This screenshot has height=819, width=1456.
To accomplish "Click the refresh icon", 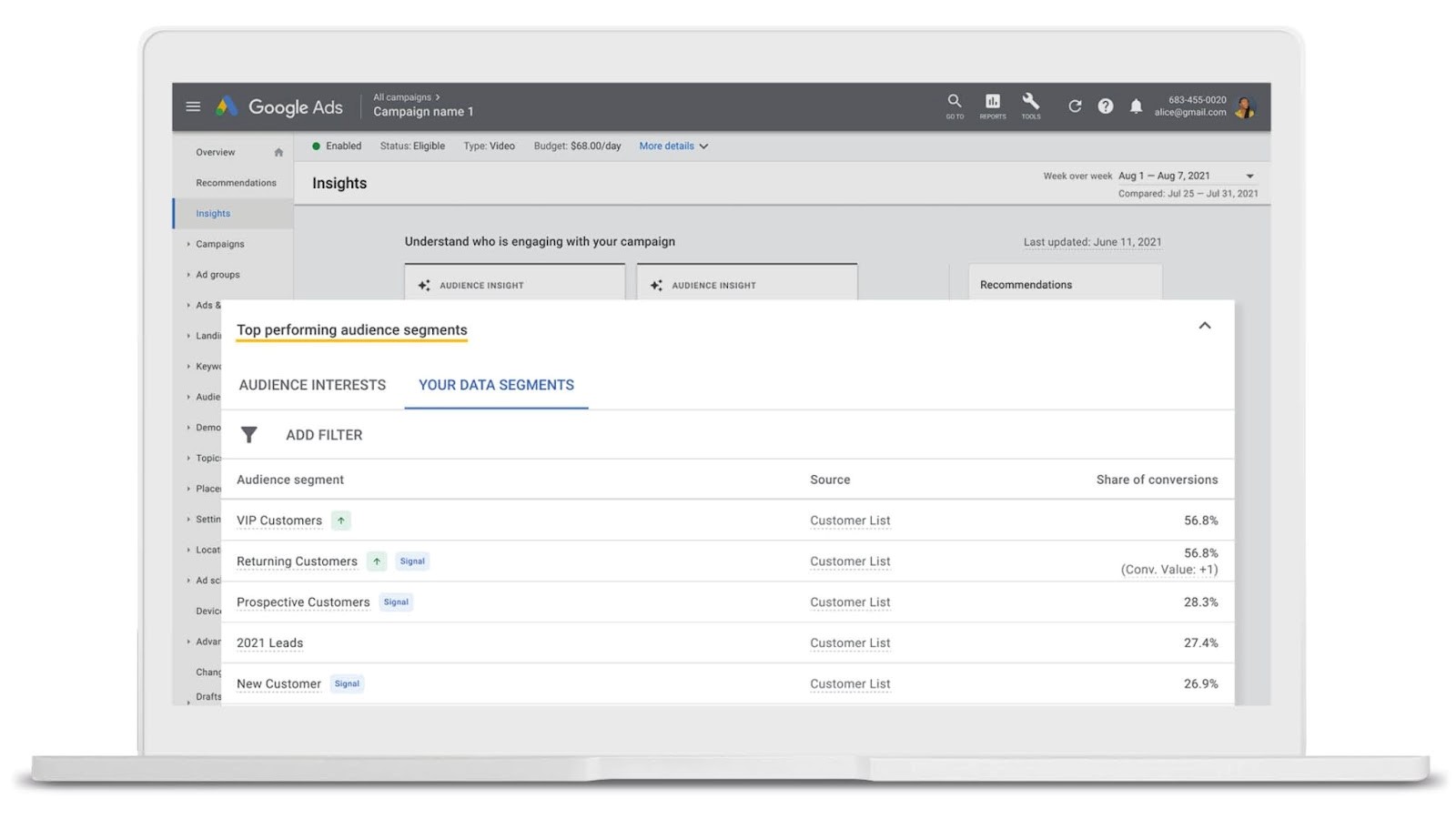I will [x=1075, y=106].
